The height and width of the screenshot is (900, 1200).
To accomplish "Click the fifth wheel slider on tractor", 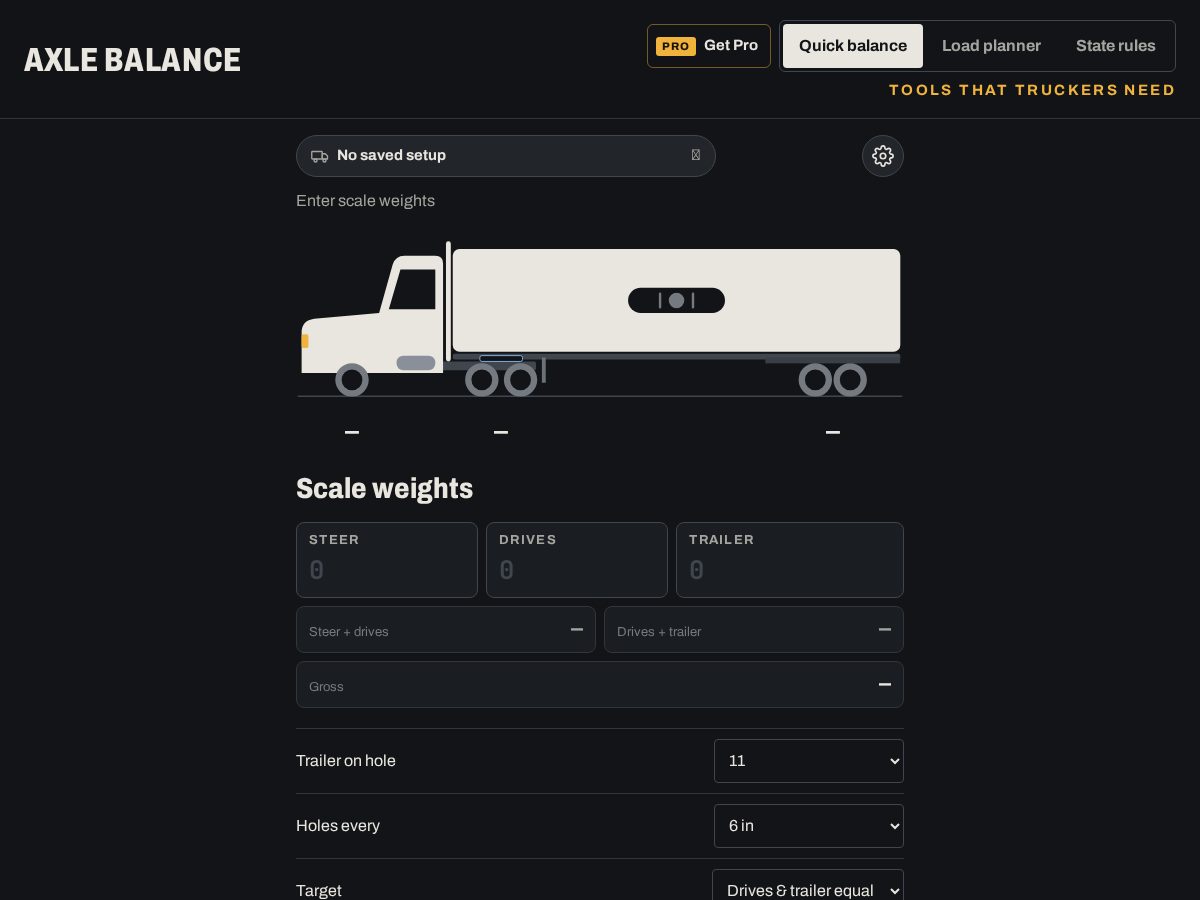I will click(x=501, y=358).
